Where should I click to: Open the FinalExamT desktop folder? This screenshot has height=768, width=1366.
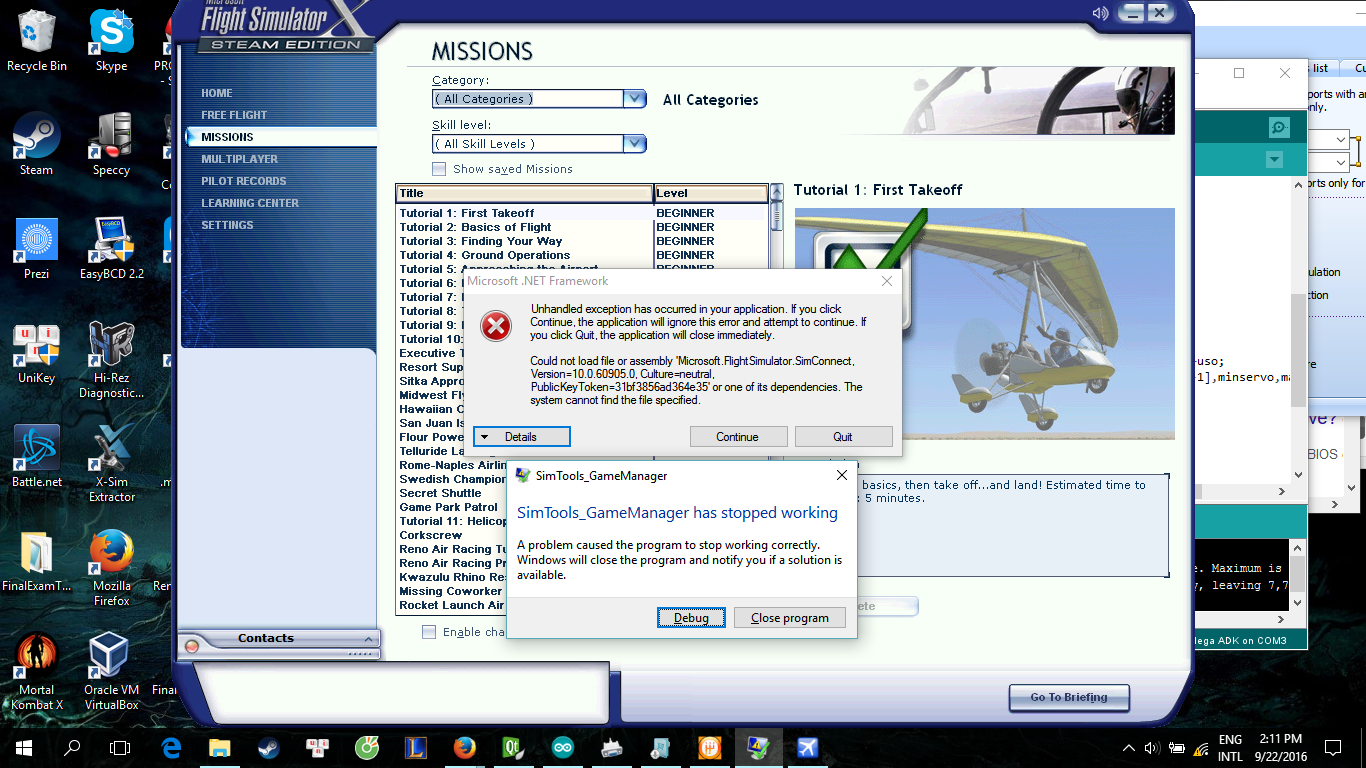[x=37, y=561]
